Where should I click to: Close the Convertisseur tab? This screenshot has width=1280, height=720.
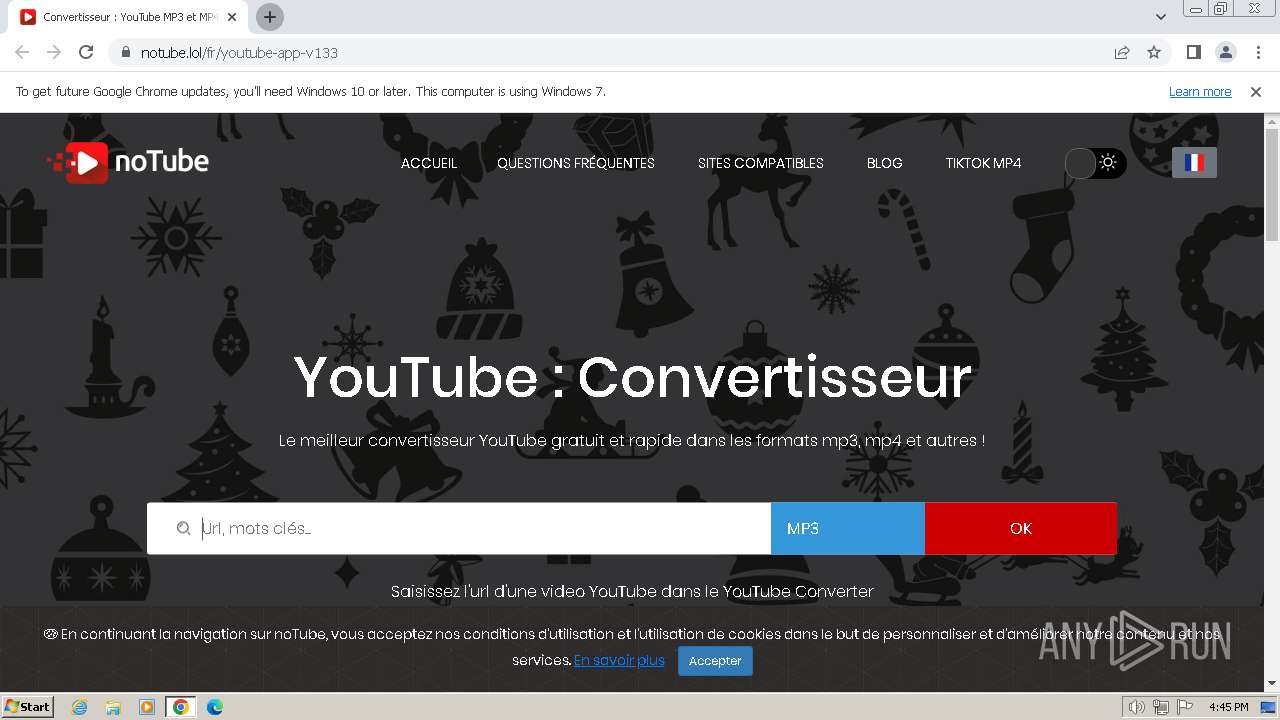(x=233, y=17)
